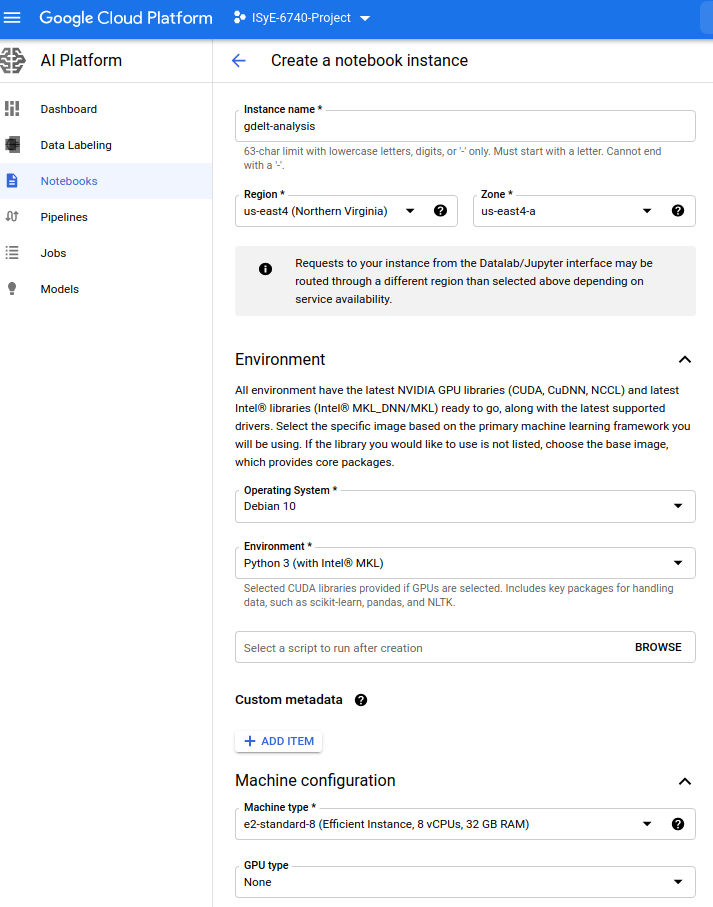
Task: Click the plus icon beside ADD ITEM
Action: click(x=250, y=741)
